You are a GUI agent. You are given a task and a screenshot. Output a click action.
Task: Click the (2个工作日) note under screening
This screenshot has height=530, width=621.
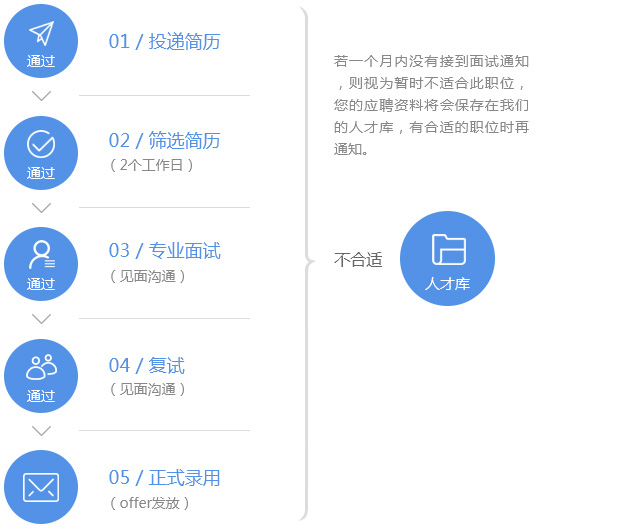(151, 165)
